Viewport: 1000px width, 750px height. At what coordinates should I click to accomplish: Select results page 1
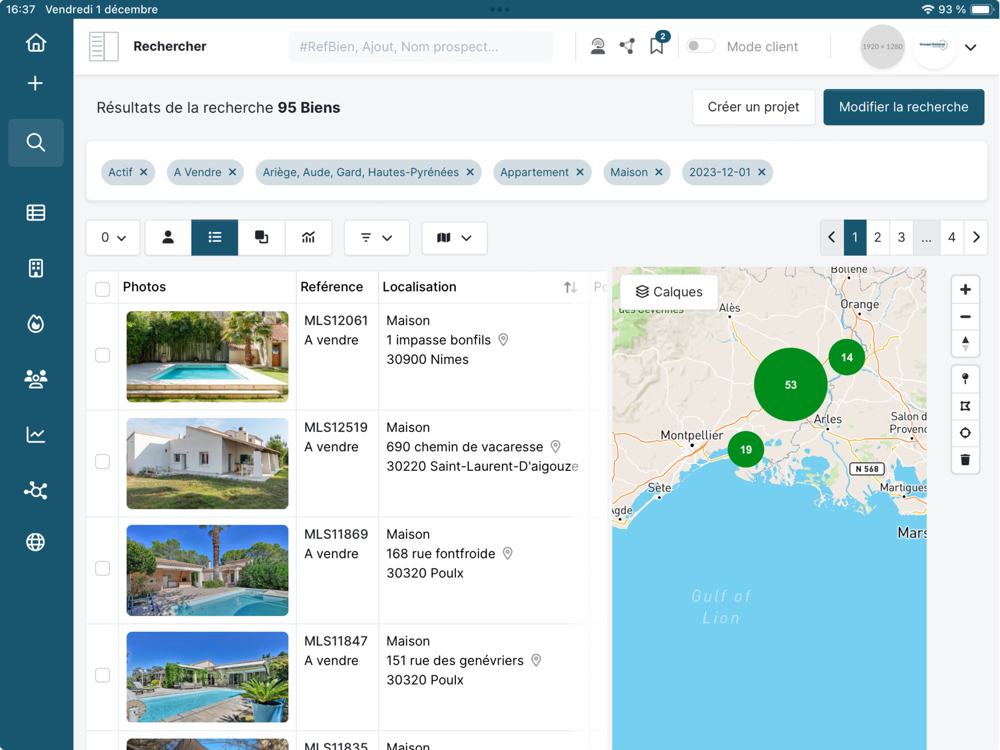click(x=855, y=237)
